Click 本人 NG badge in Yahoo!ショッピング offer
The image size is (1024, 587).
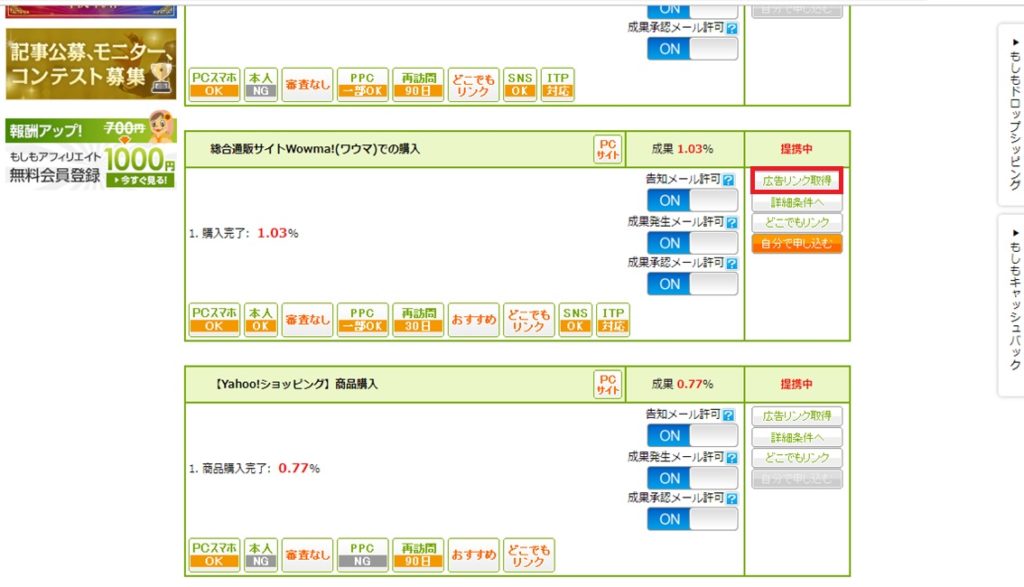[261, 554]
